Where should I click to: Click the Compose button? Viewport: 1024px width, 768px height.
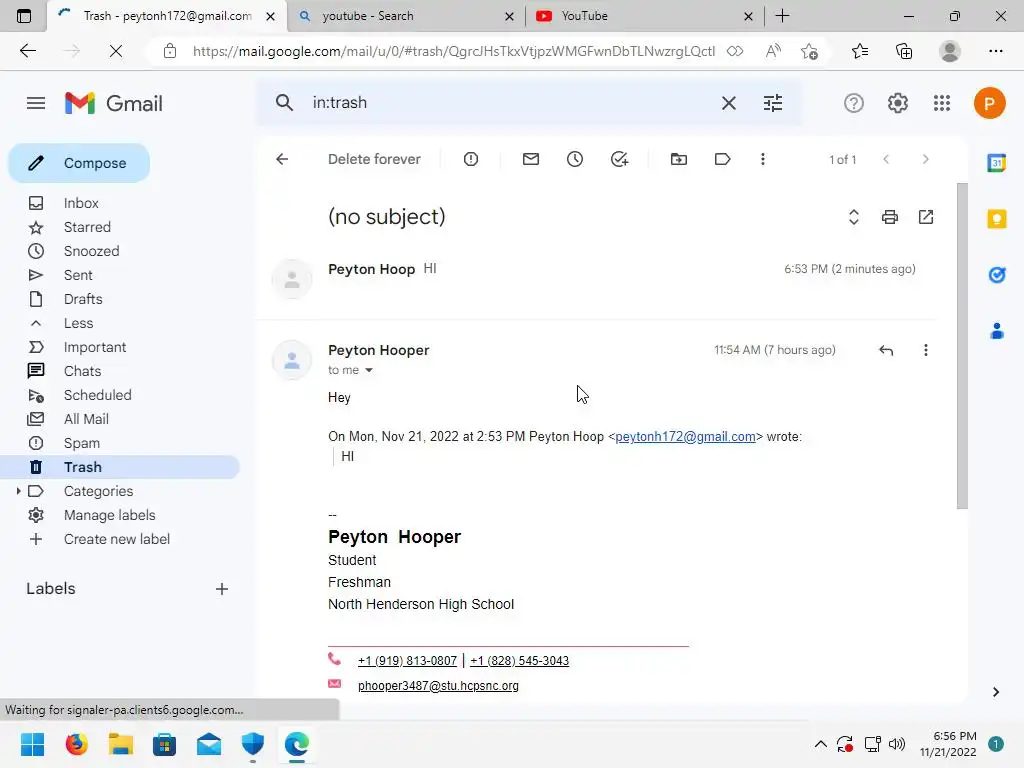click(x=79, y=163)
